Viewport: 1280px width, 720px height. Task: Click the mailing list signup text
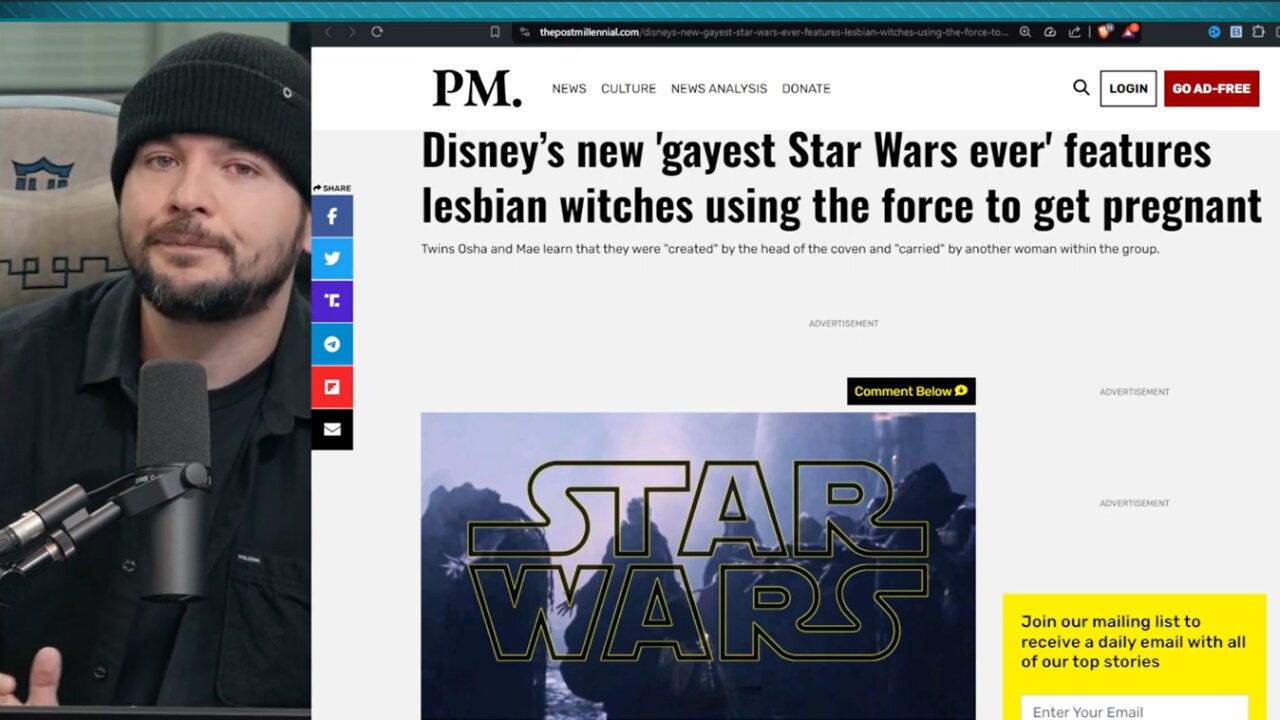tap(1133, 641)
